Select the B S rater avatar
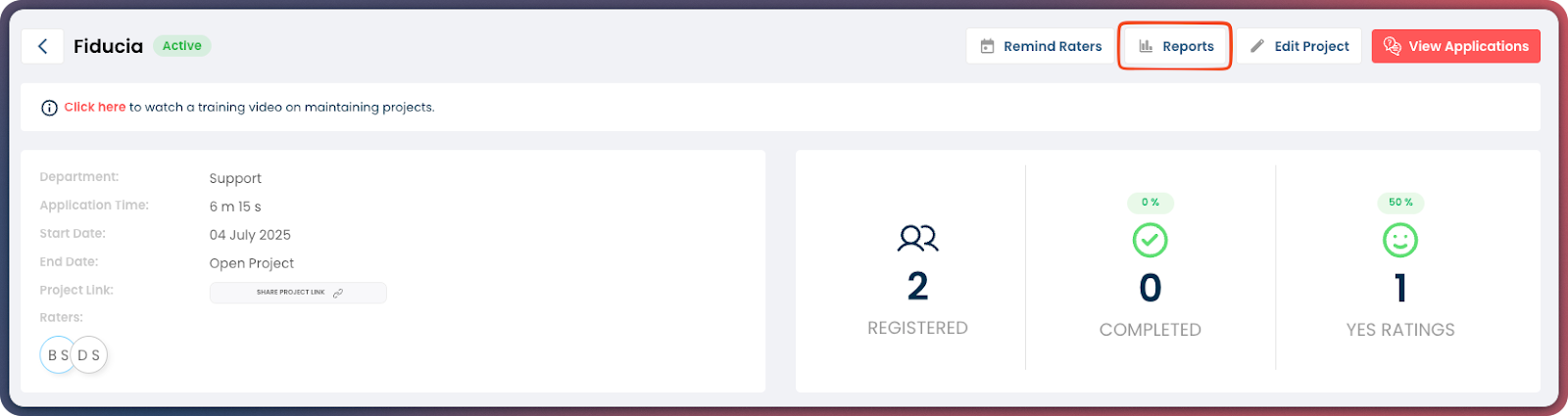 pyautogui.click(x=58, y=355)
